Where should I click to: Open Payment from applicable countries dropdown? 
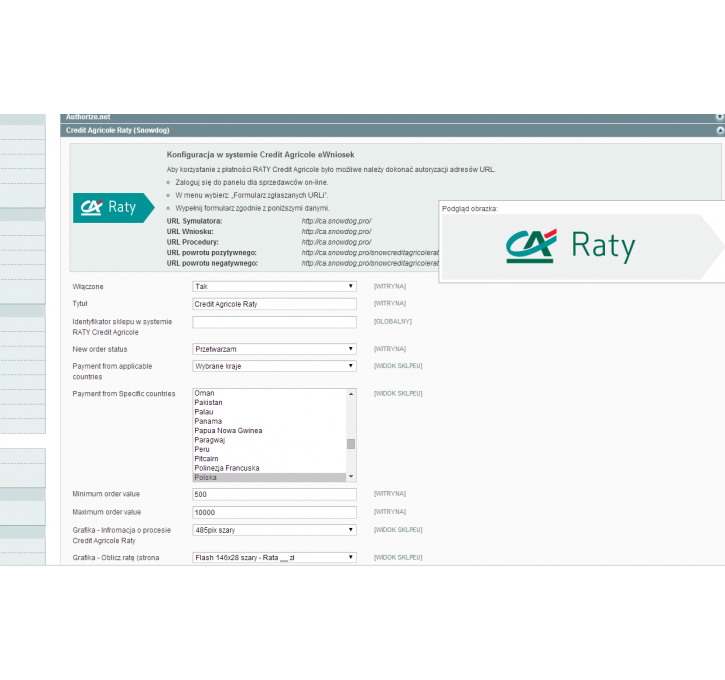274,366
